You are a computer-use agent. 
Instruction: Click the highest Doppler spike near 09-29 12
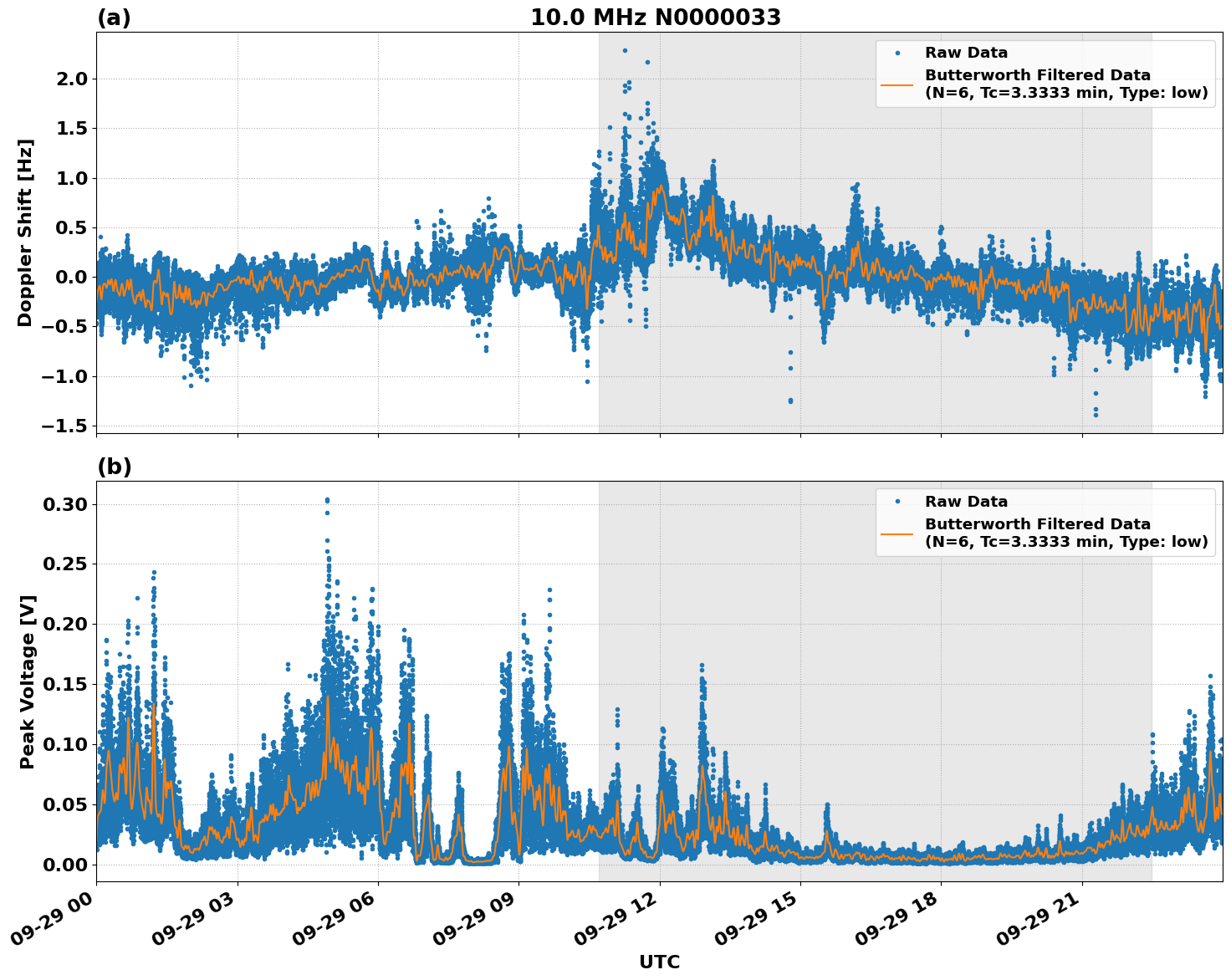(x=626, y=50)
